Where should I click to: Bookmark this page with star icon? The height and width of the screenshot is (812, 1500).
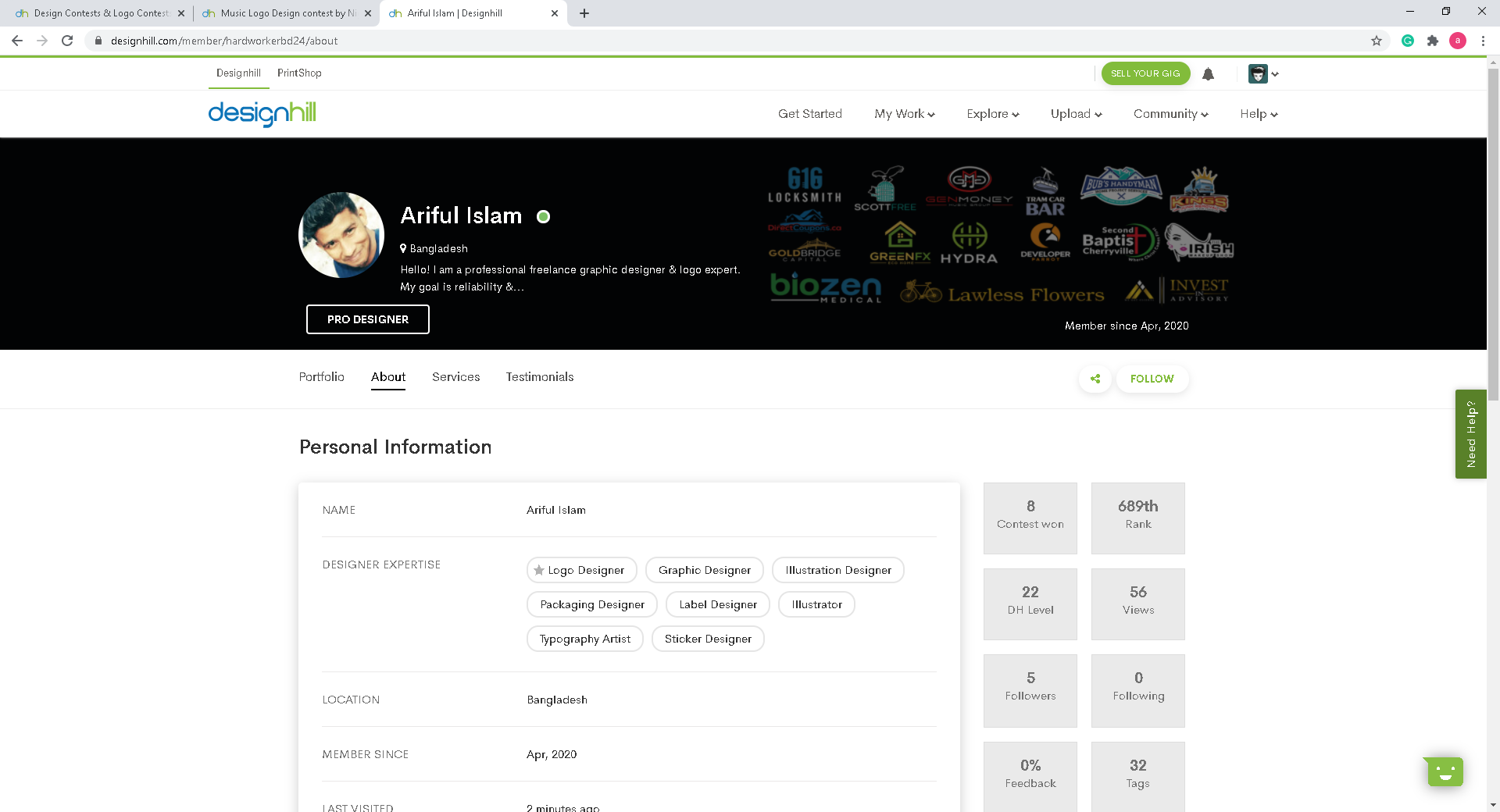(1377, 41)
